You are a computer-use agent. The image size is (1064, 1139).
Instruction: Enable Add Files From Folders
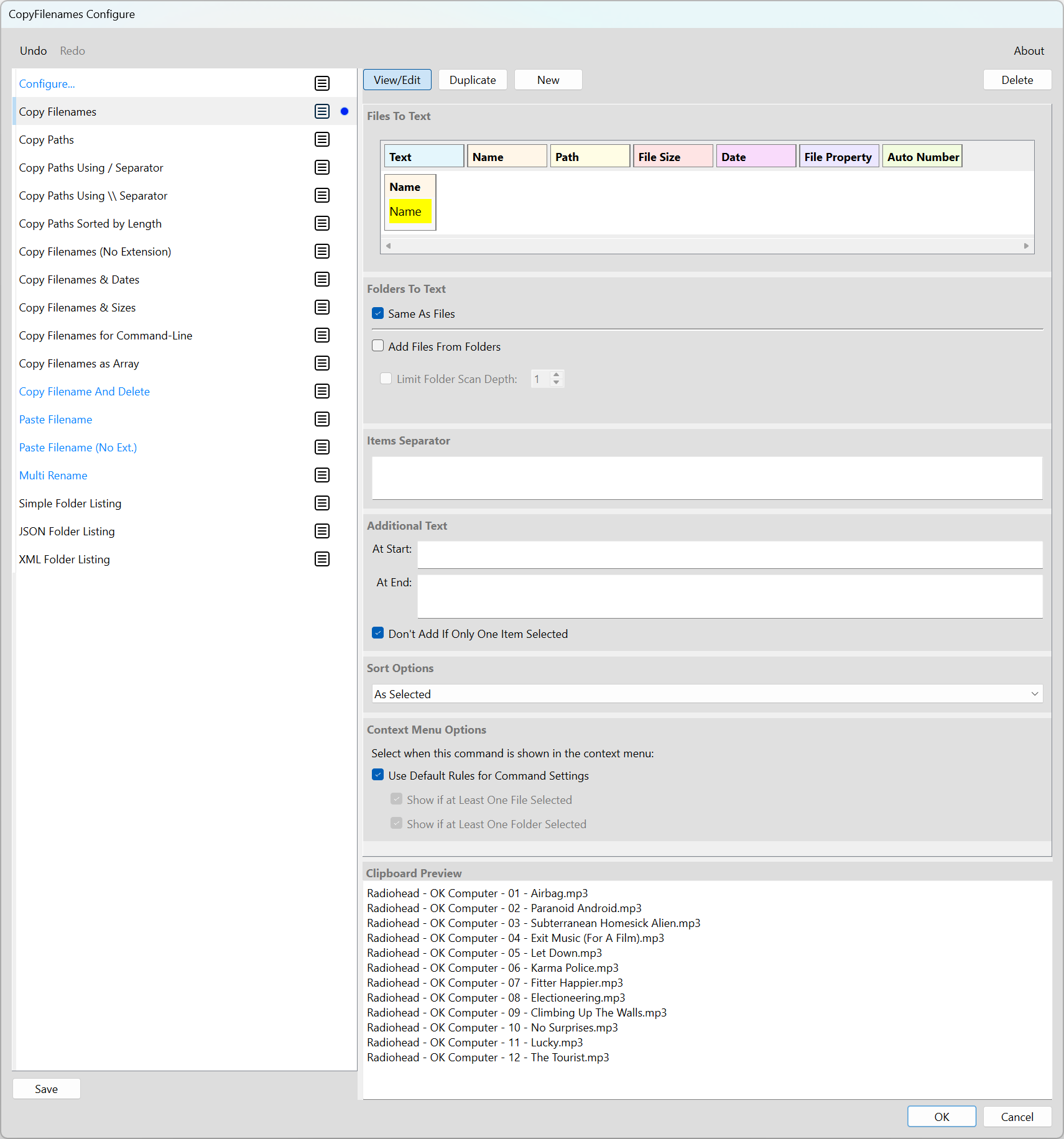(378, 346)
